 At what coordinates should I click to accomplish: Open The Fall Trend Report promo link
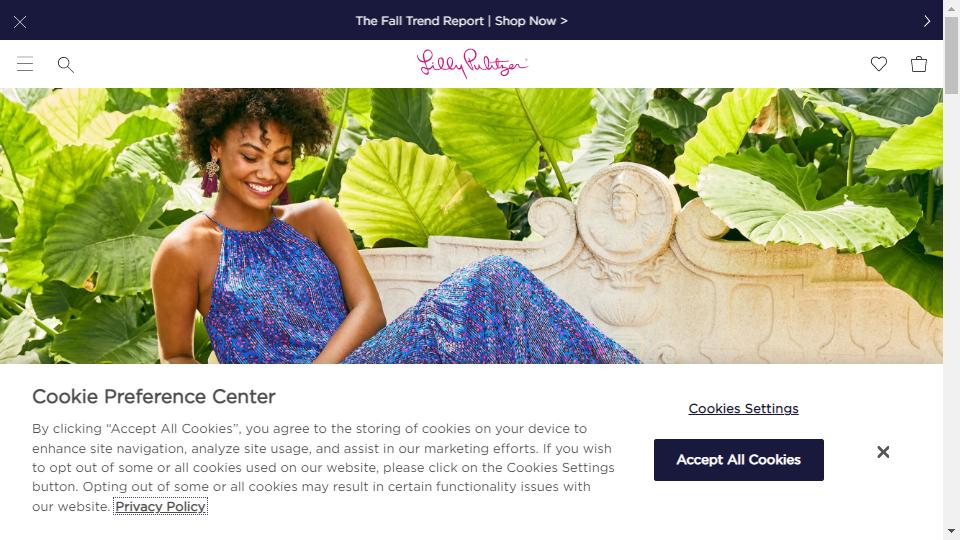[x=461, y=21]
